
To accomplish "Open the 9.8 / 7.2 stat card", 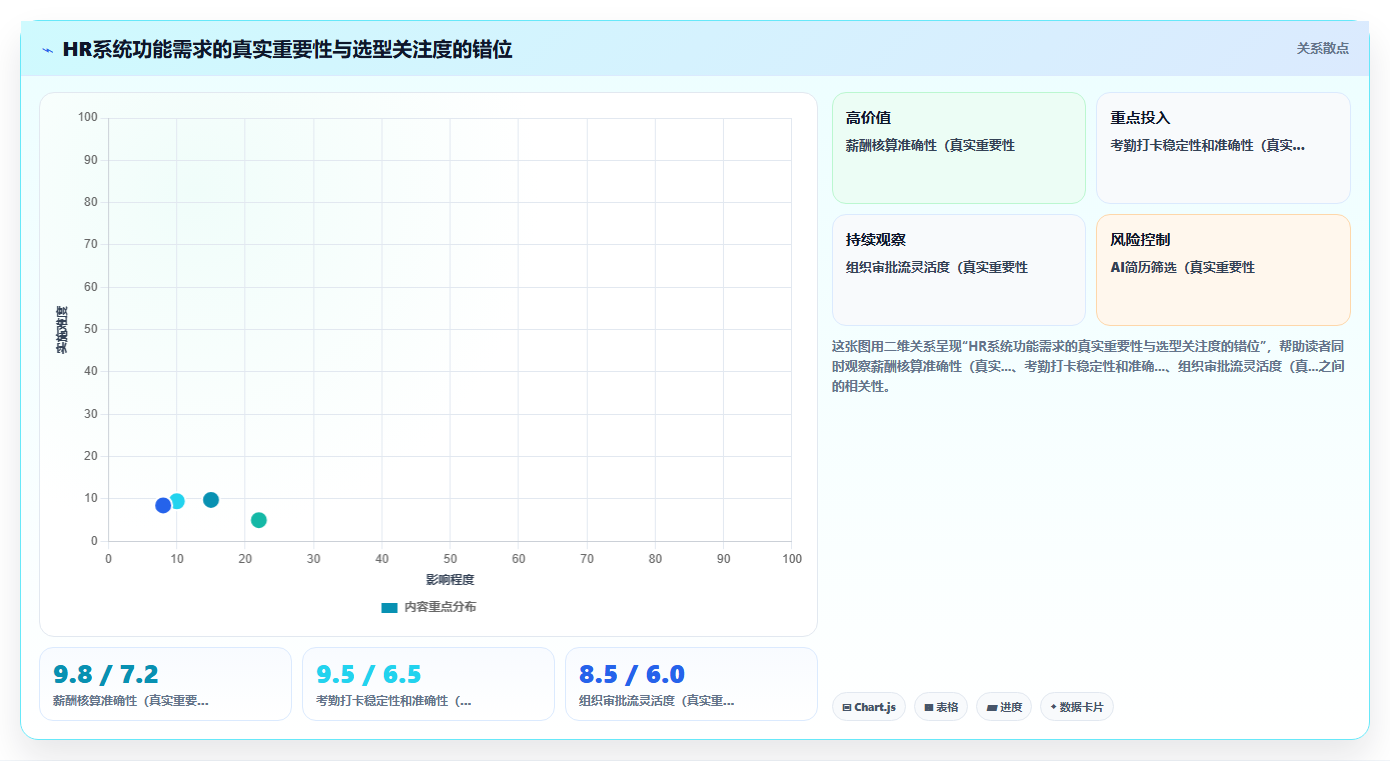I will click(165, 684).
